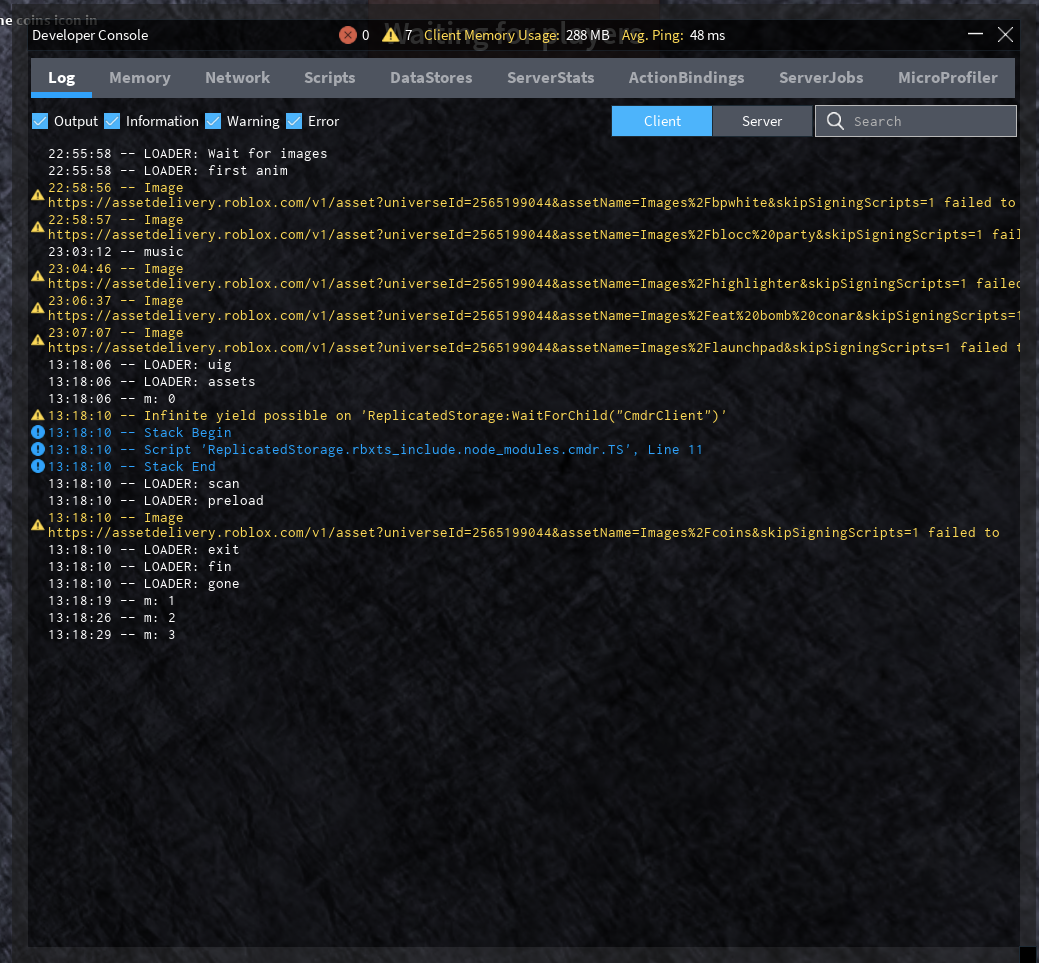Click the 'LOADER: Wait for images' log line
The height and width of the screenshot is (963, 1039).
(188, 154)
